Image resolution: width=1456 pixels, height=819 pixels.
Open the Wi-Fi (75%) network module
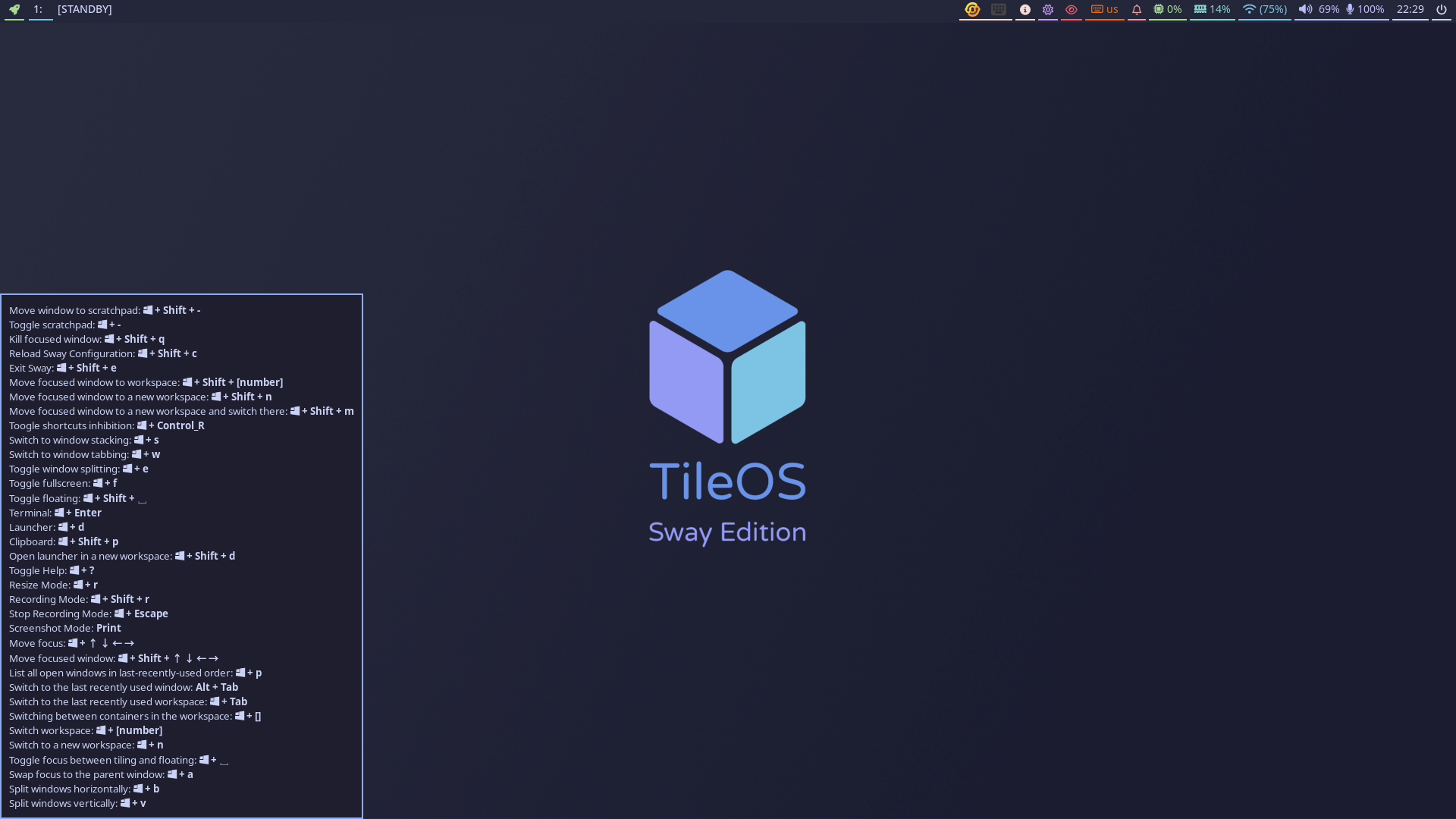click(1265, 9)
